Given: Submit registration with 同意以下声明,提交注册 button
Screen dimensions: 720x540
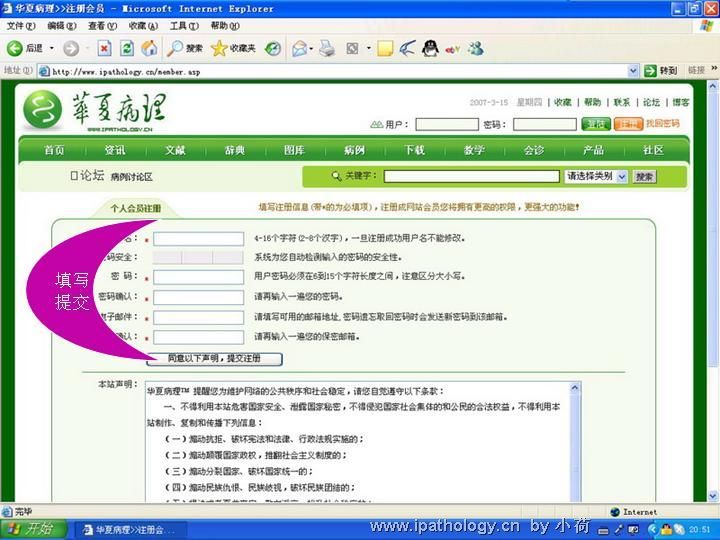Looking at the screenshot, I should click(x=214, y=359).
